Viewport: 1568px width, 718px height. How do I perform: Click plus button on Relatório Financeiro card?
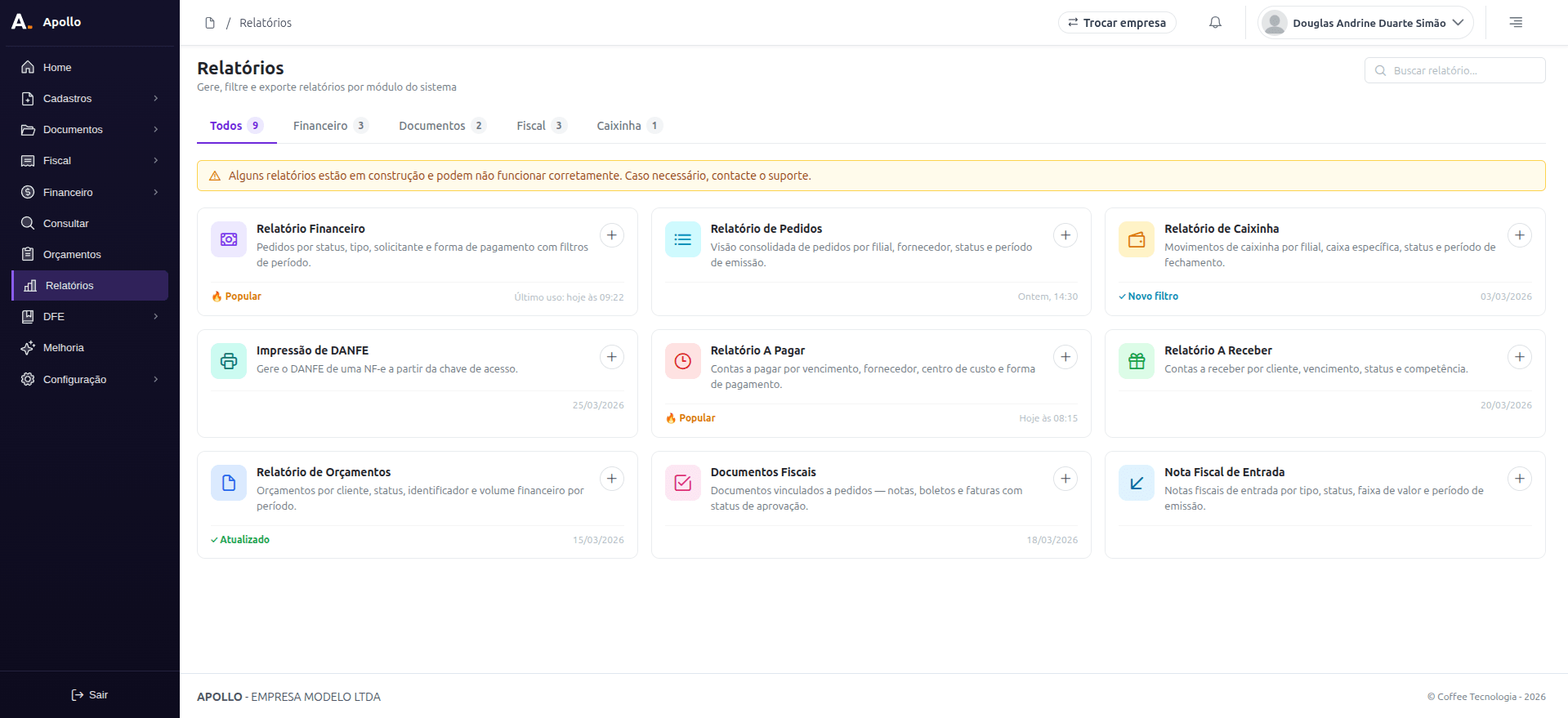click(612, 235)
